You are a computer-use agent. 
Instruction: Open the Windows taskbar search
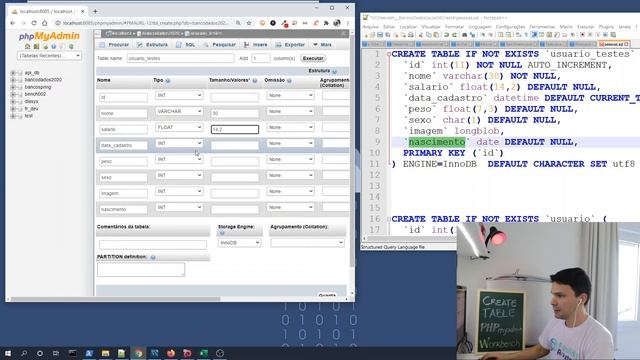(x=24, y=353)
